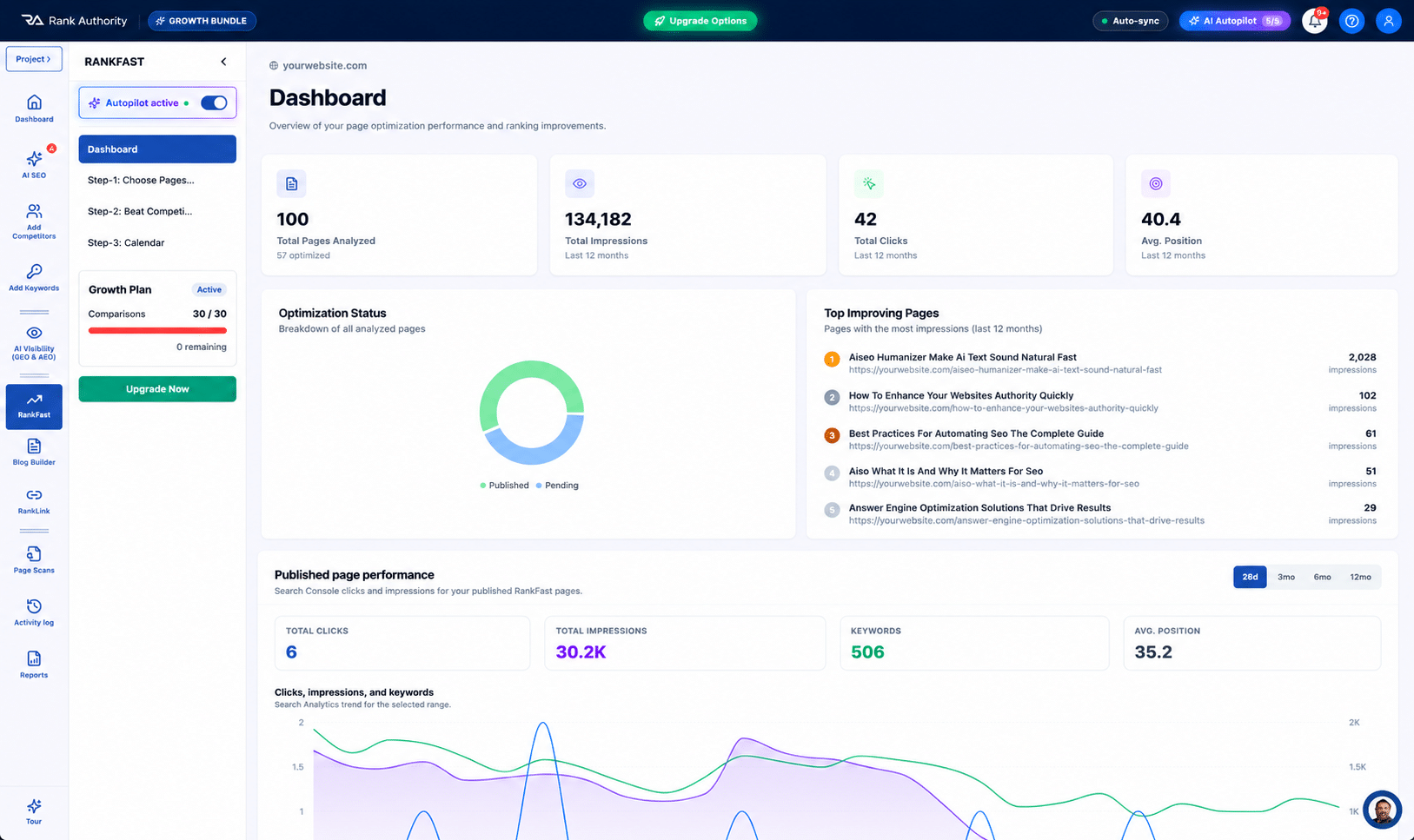Open the Reports icon
The image size is (1414, 840).
click(x=34, y=658)
